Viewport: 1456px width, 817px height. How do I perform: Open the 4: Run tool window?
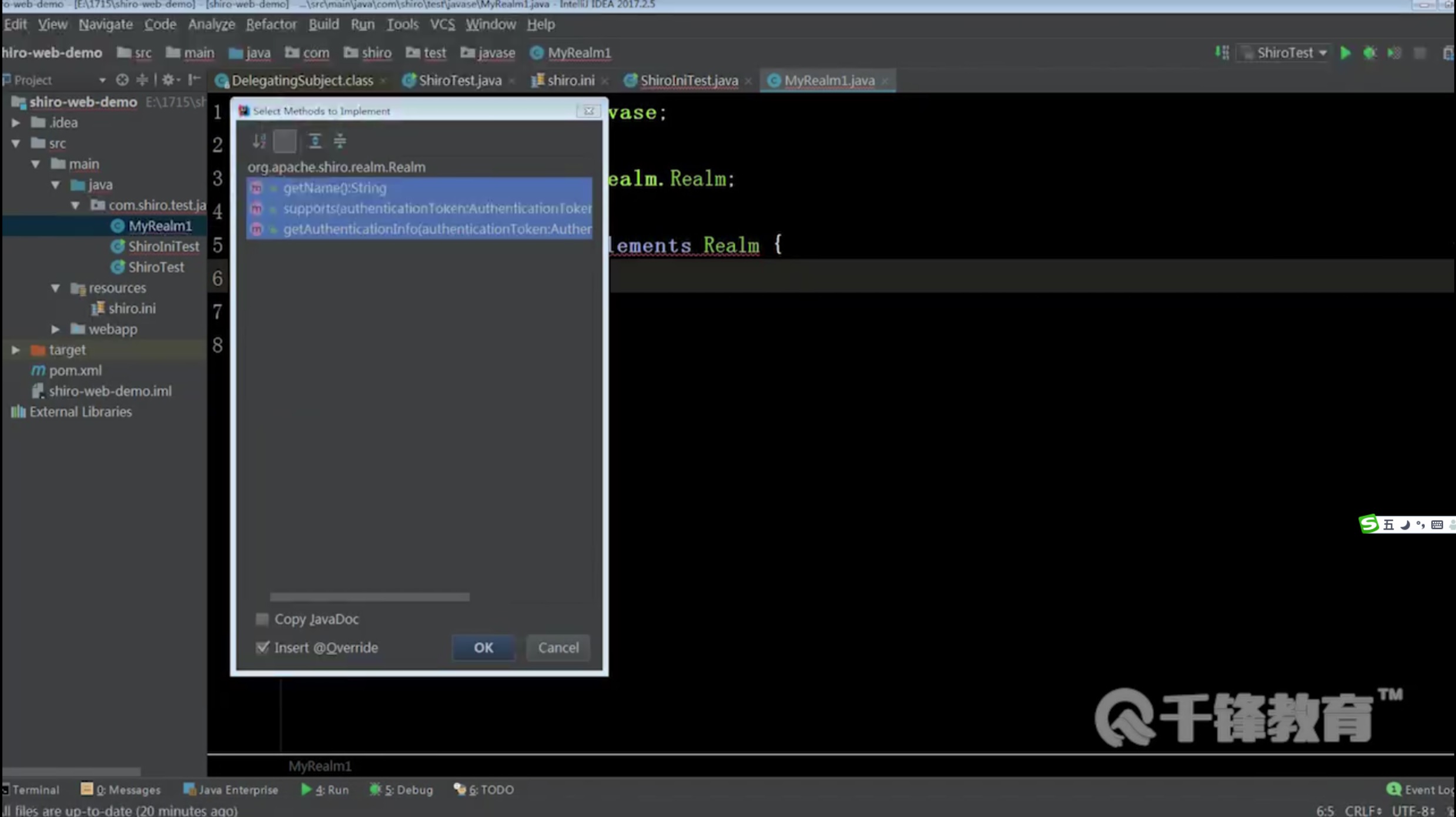324,790
